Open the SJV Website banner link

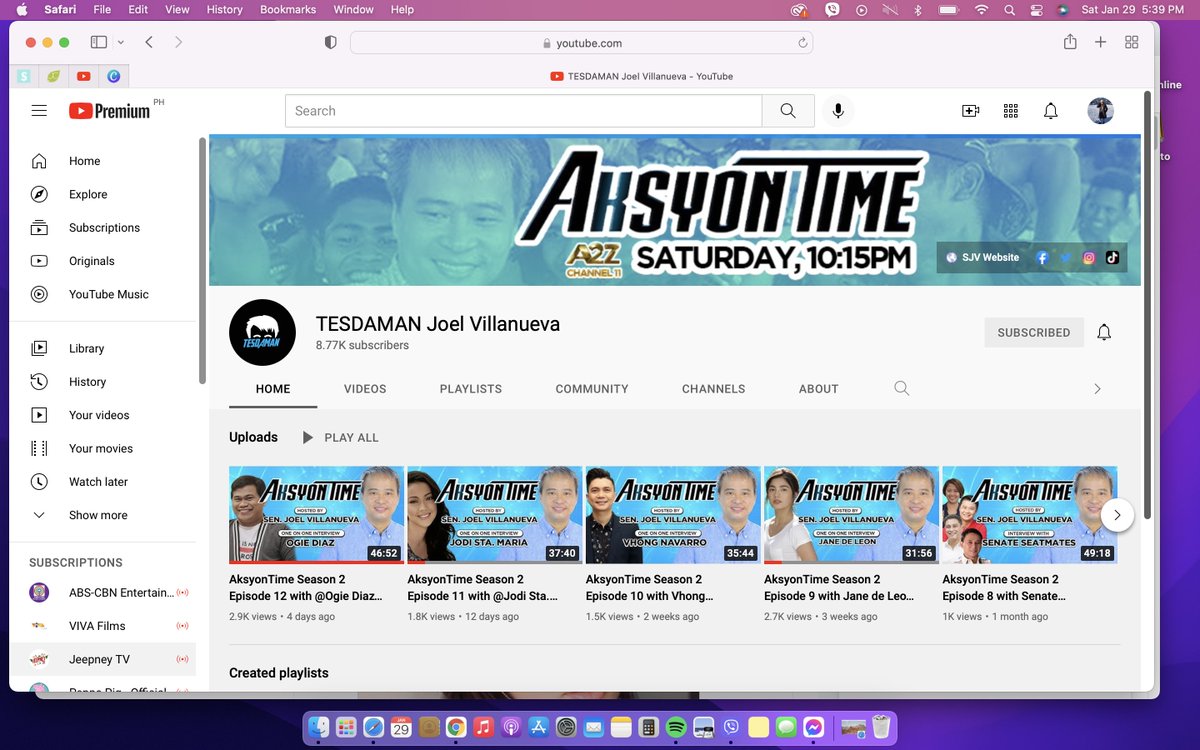click(x=983, y=257)
